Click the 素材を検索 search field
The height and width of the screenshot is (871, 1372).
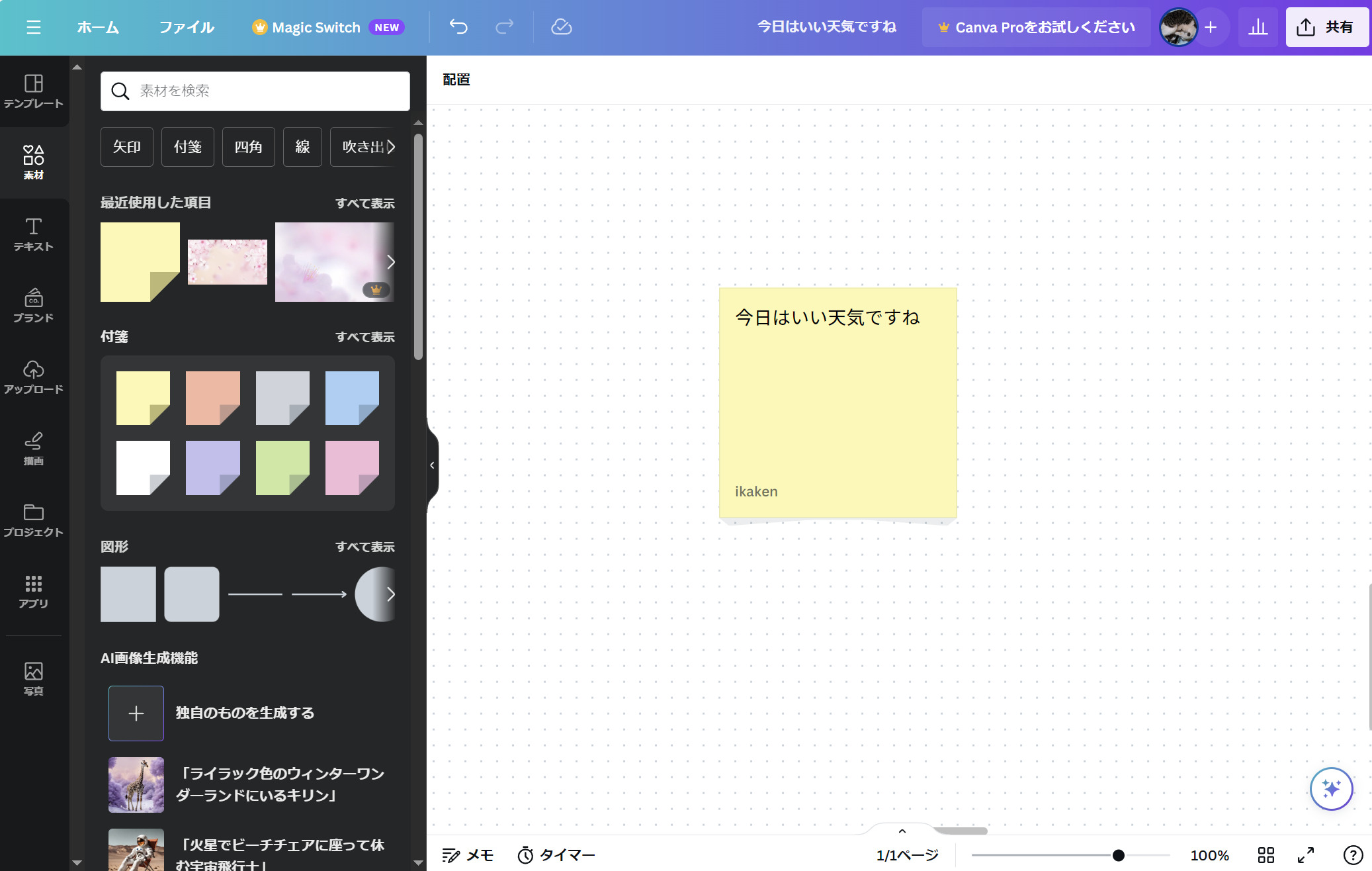click(x=255, y=91)
